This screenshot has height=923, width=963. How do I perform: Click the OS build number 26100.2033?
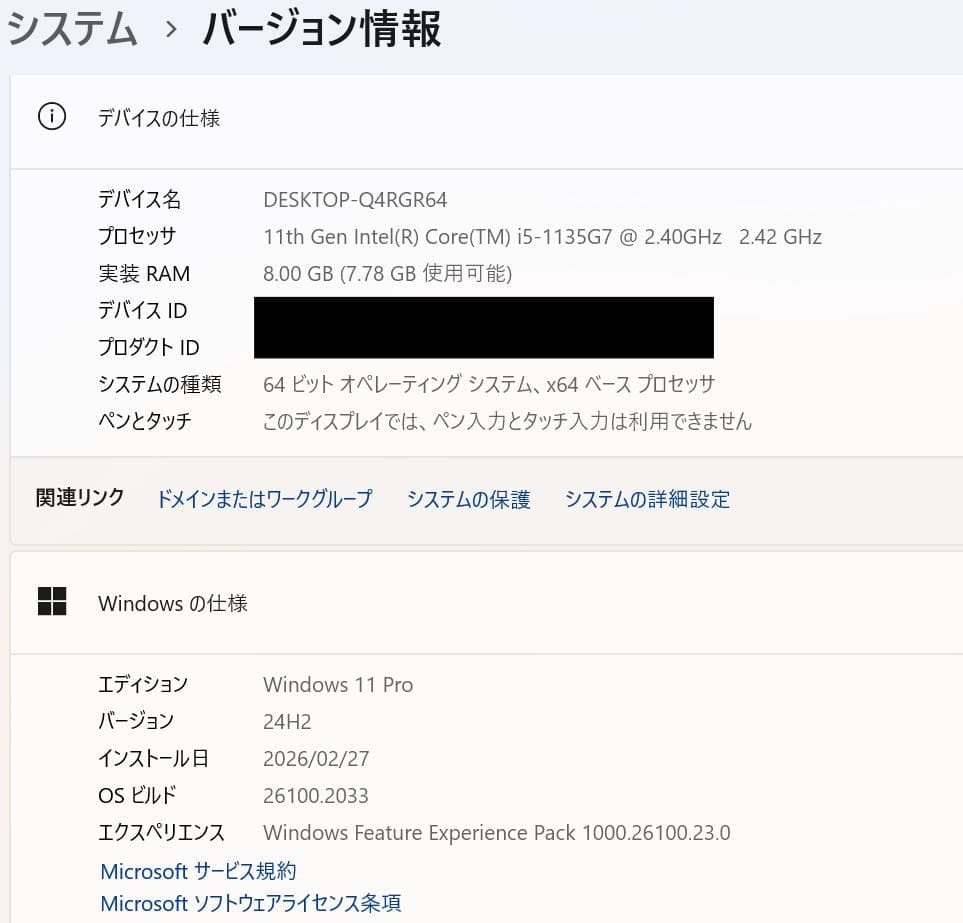pos(315,795)
